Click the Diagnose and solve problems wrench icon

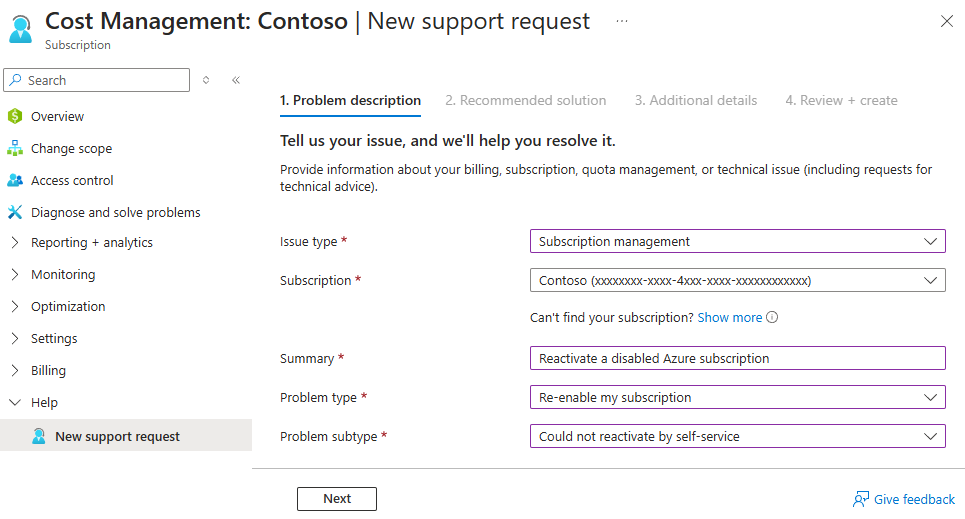coord(15,212)
